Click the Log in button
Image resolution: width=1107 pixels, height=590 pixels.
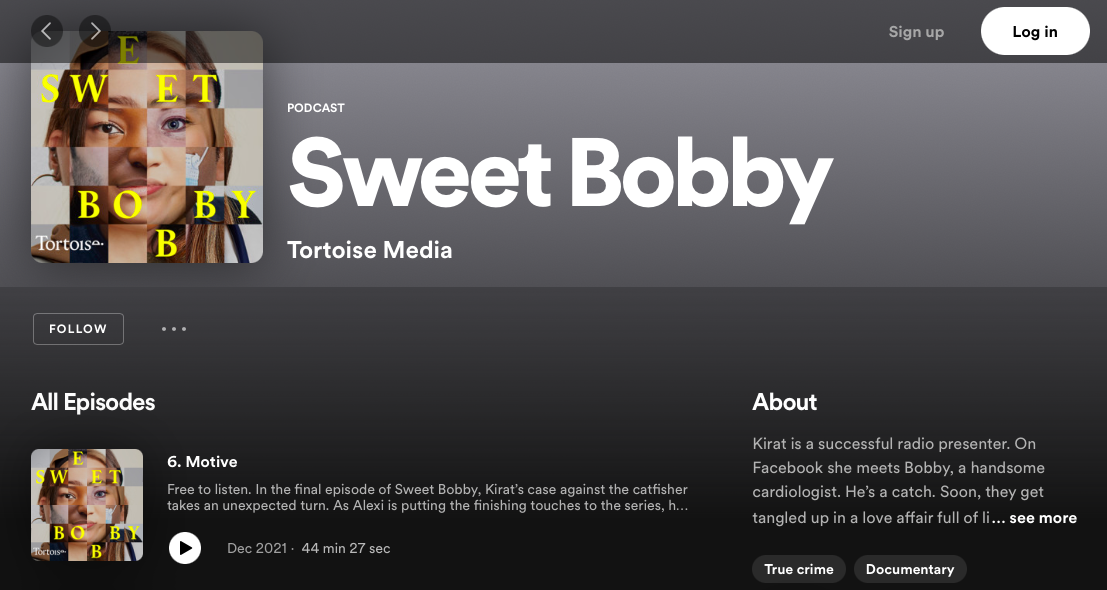[1035, 31]
